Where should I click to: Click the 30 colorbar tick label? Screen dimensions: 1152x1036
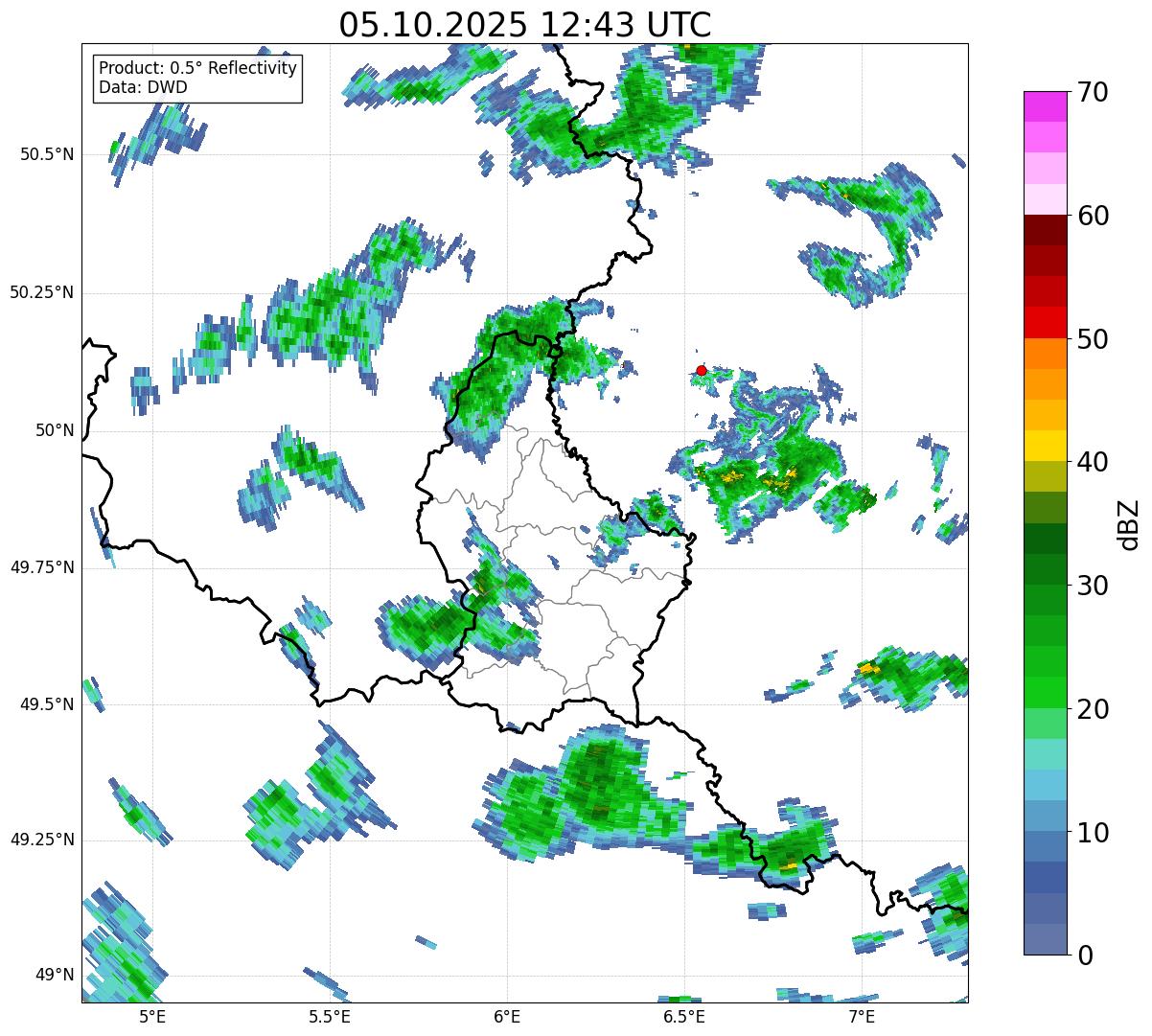[1092, 586]
